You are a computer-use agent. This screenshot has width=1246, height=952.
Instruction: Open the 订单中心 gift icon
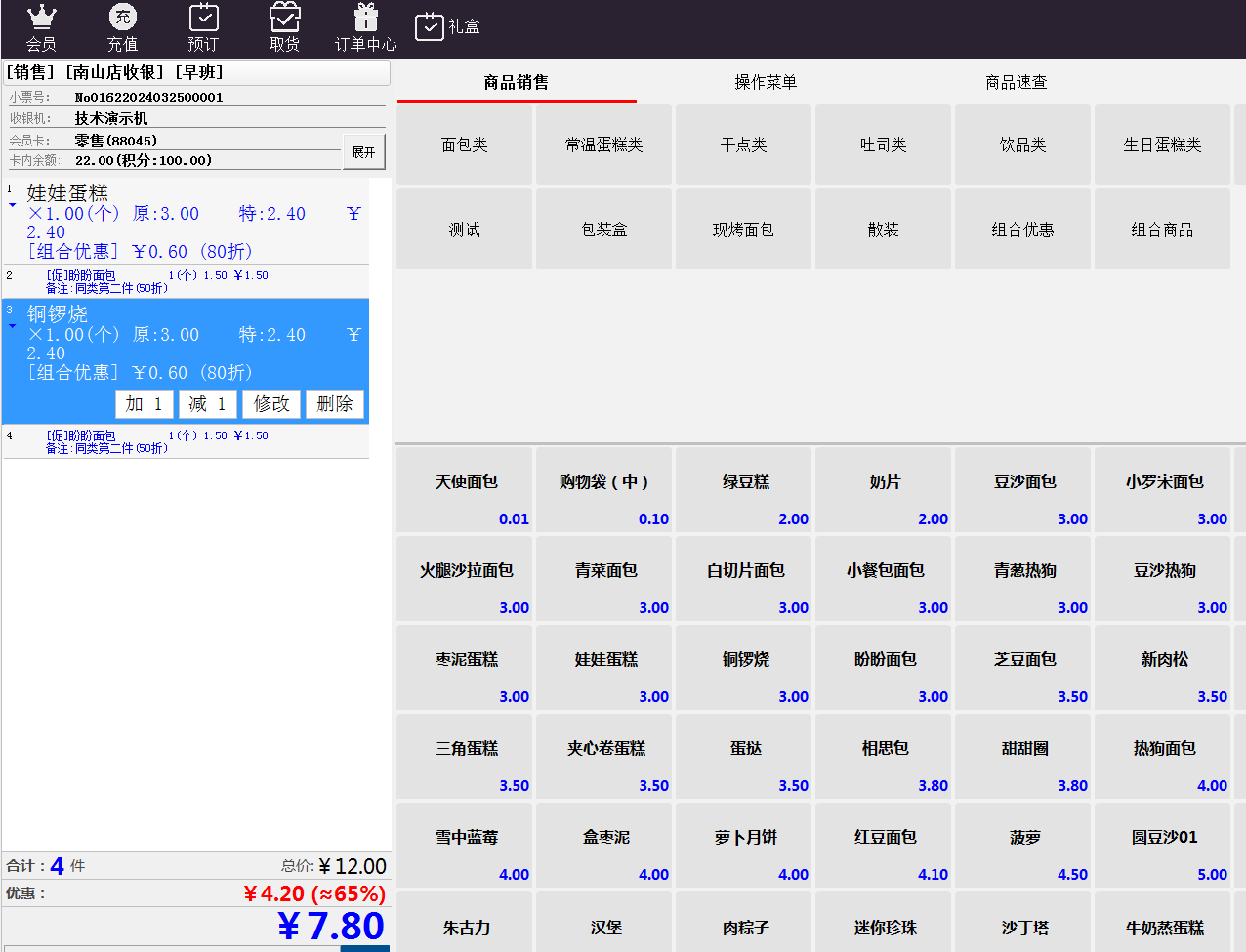pyautogui.click(x=365, y=18)
